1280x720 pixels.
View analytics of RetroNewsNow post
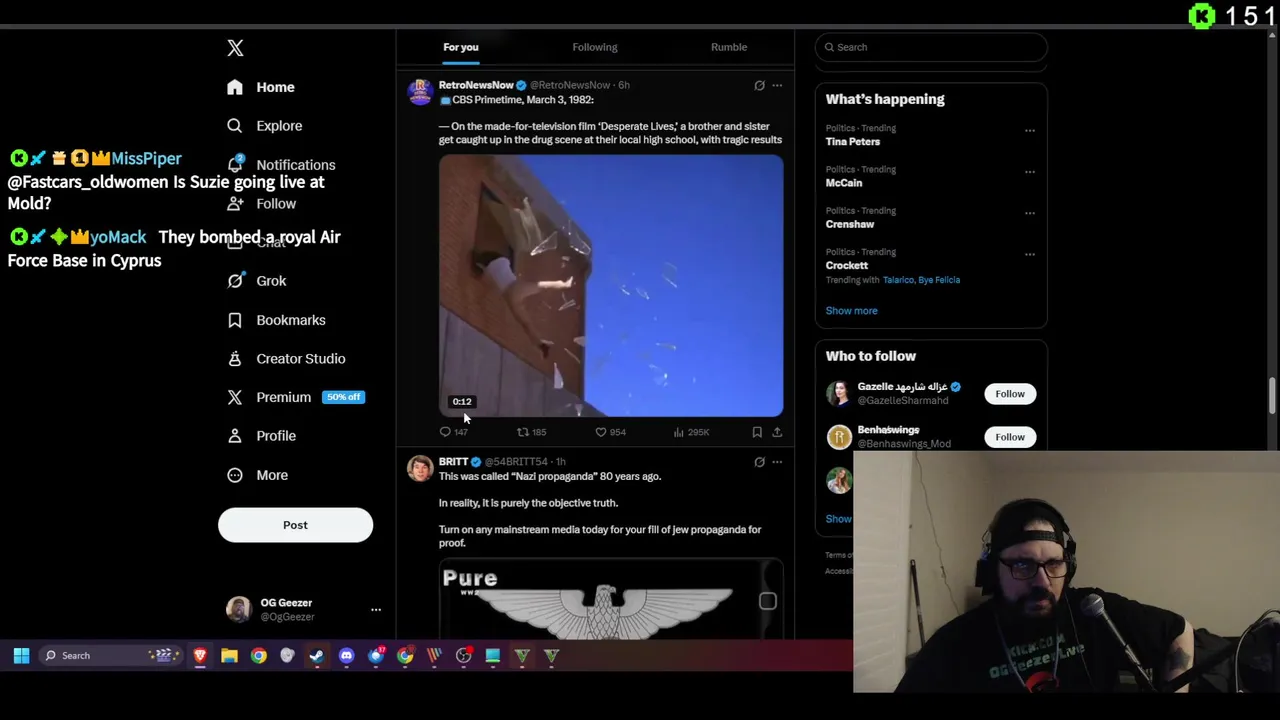point(691,432)
